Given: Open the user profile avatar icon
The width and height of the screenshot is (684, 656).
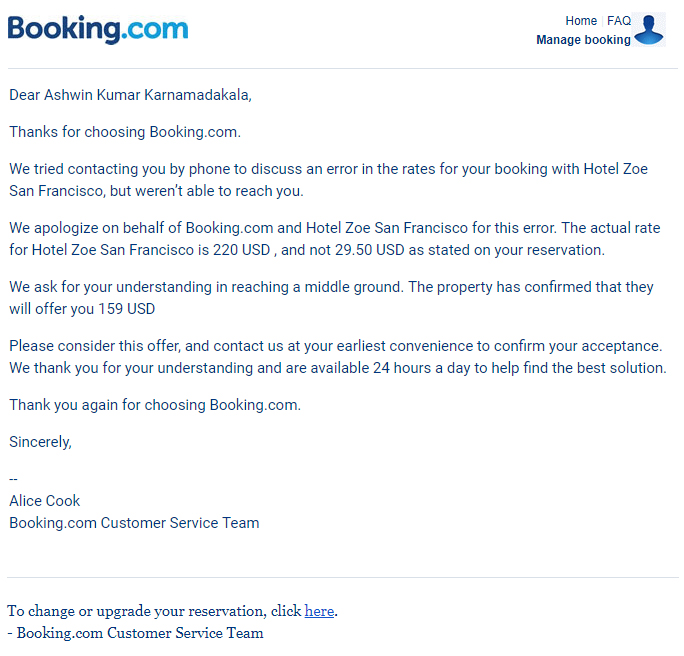Looking at the screenshot, I should [x=649, y=30].
